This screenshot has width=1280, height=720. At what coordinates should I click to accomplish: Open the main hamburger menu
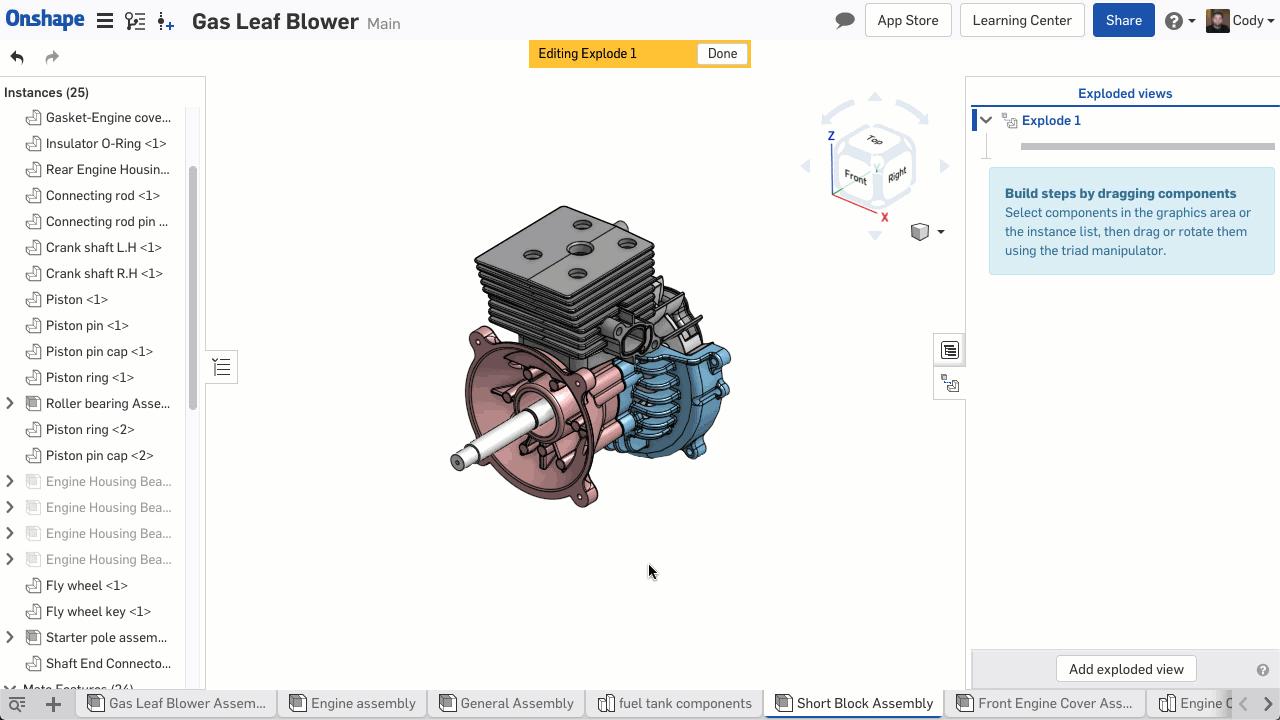105,18
